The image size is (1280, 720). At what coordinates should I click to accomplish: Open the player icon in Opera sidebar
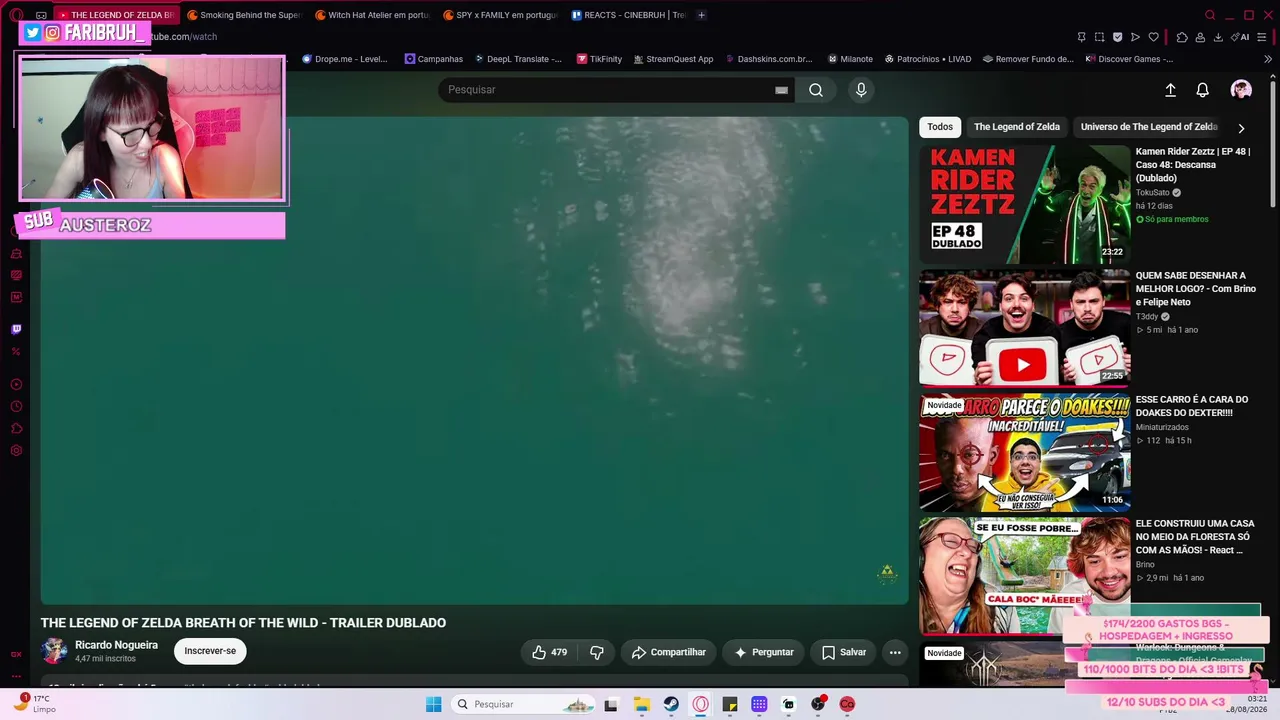pyautogui.click(x=16, y=384)
